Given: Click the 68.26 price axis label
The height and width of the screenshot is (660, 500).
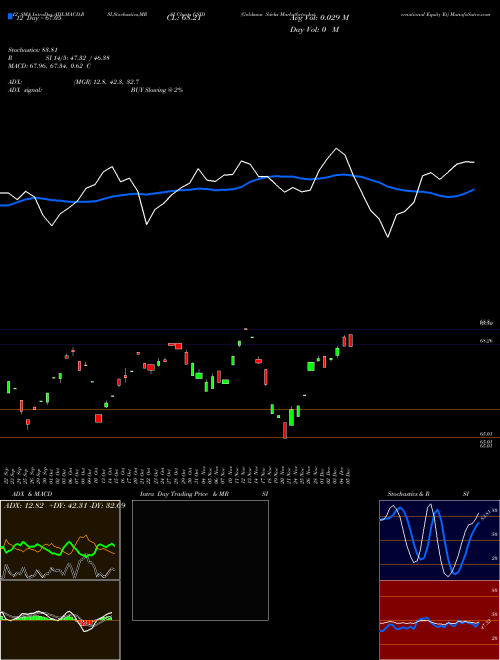Looking at the screenshot, I should point(486,341).
